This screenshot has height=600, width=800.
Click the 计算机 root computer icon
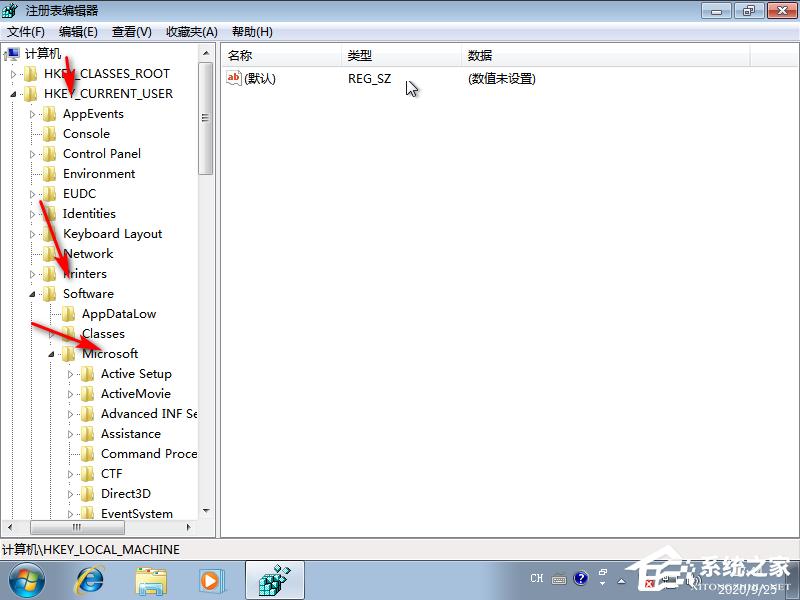11,54
